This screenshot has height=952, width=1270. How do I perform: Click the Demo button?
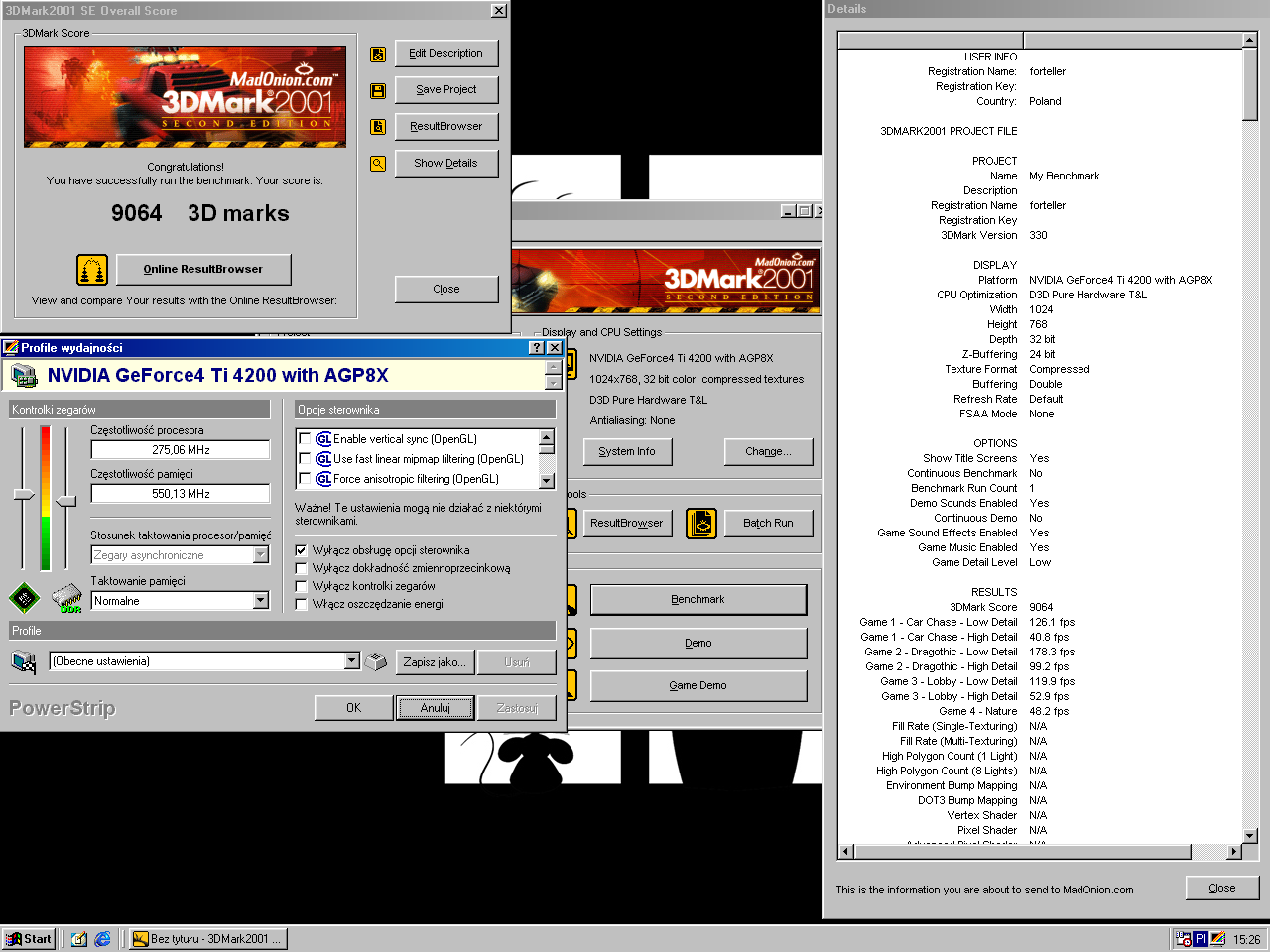698,644
